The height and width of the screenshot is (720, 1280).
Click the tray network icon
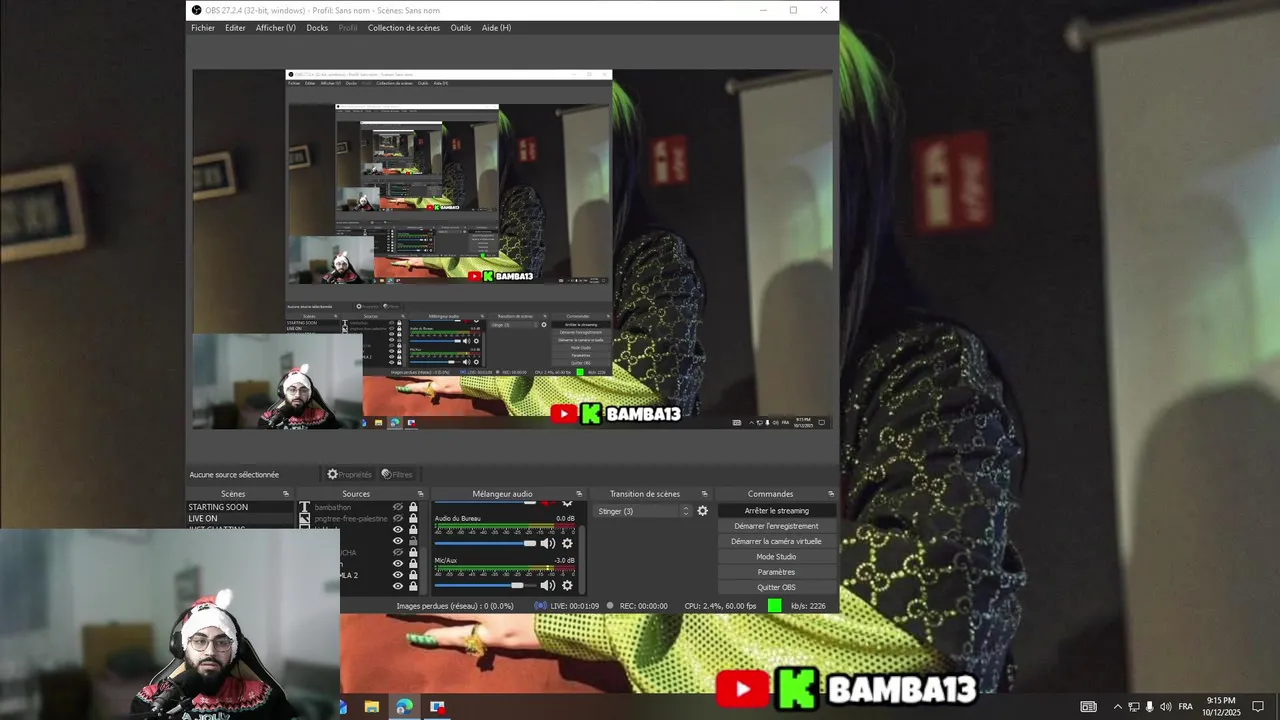click(x=1134, y=707)
